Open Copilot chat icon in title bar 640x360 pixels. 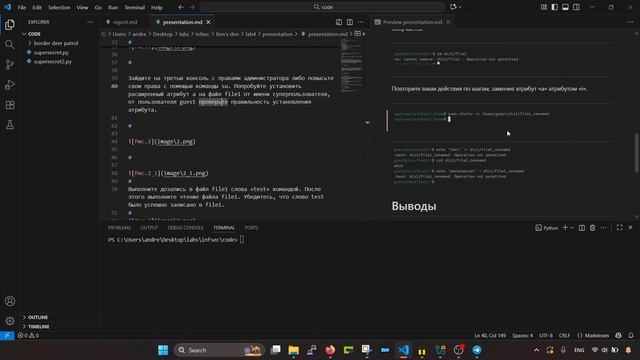pos(453,7)
